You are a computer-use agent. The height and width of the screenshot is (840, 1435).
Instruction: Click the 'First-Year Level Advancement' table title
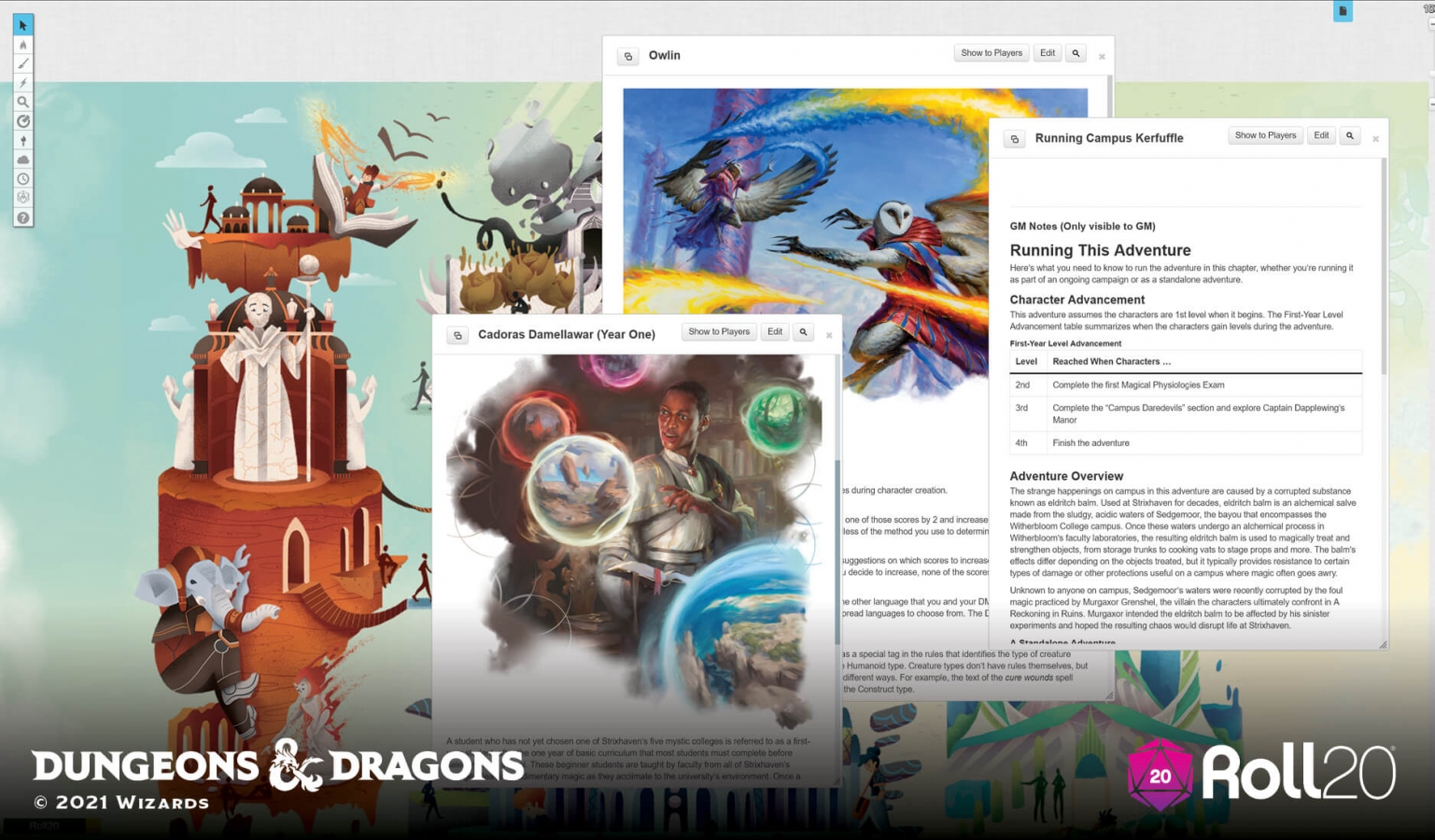(1065, 343)
